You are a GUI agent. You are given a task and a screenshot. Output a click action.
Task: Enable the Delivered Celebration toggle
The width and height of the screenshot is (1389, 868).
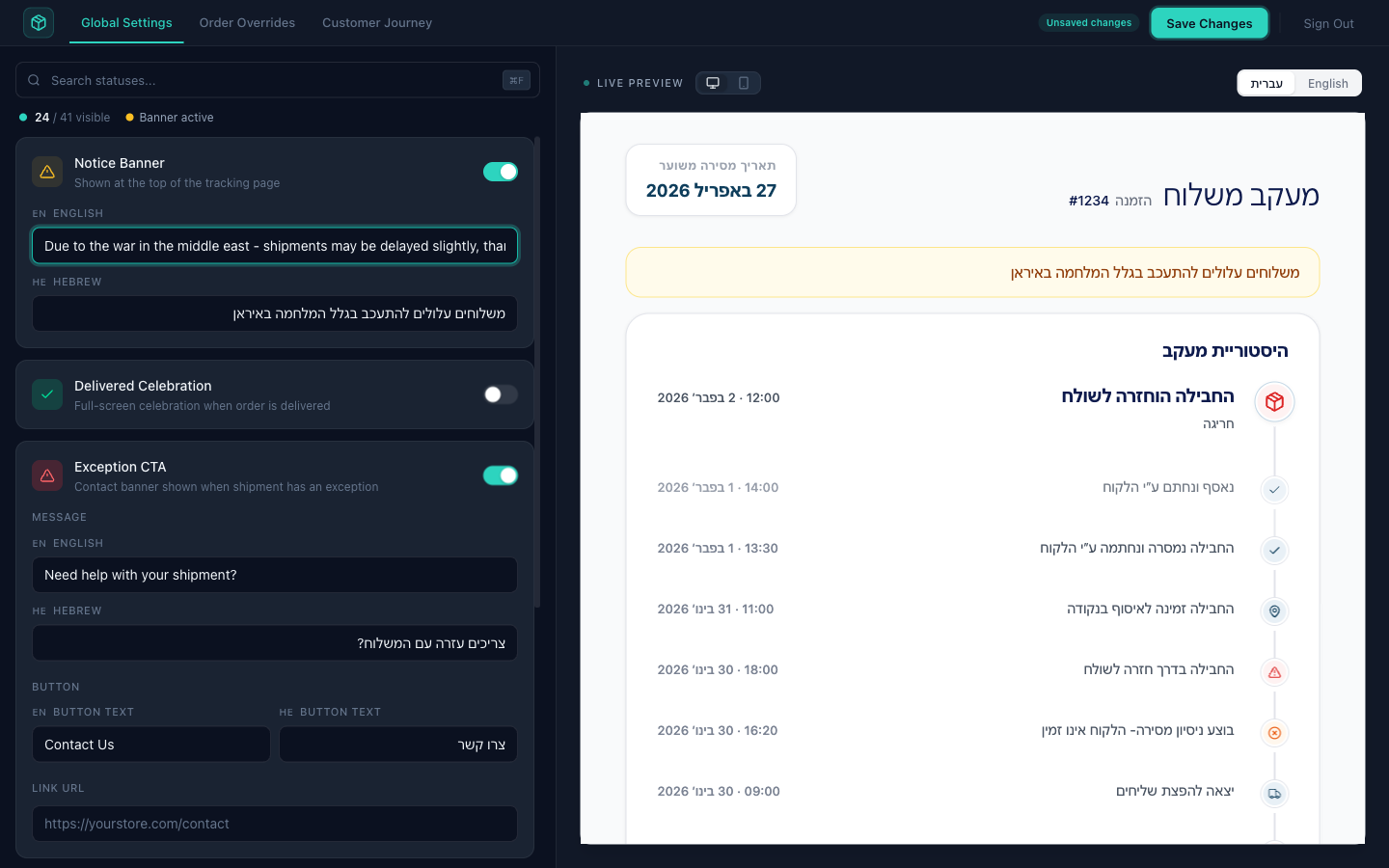[x=501, y=394]
